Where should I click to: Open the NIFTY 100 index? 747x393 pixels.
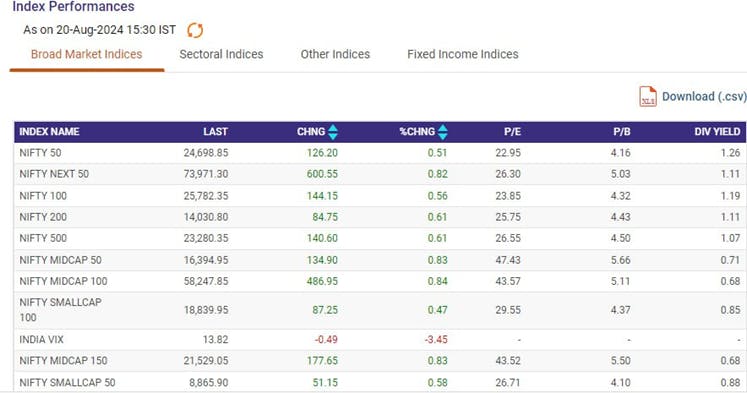[x=43, y=196]
